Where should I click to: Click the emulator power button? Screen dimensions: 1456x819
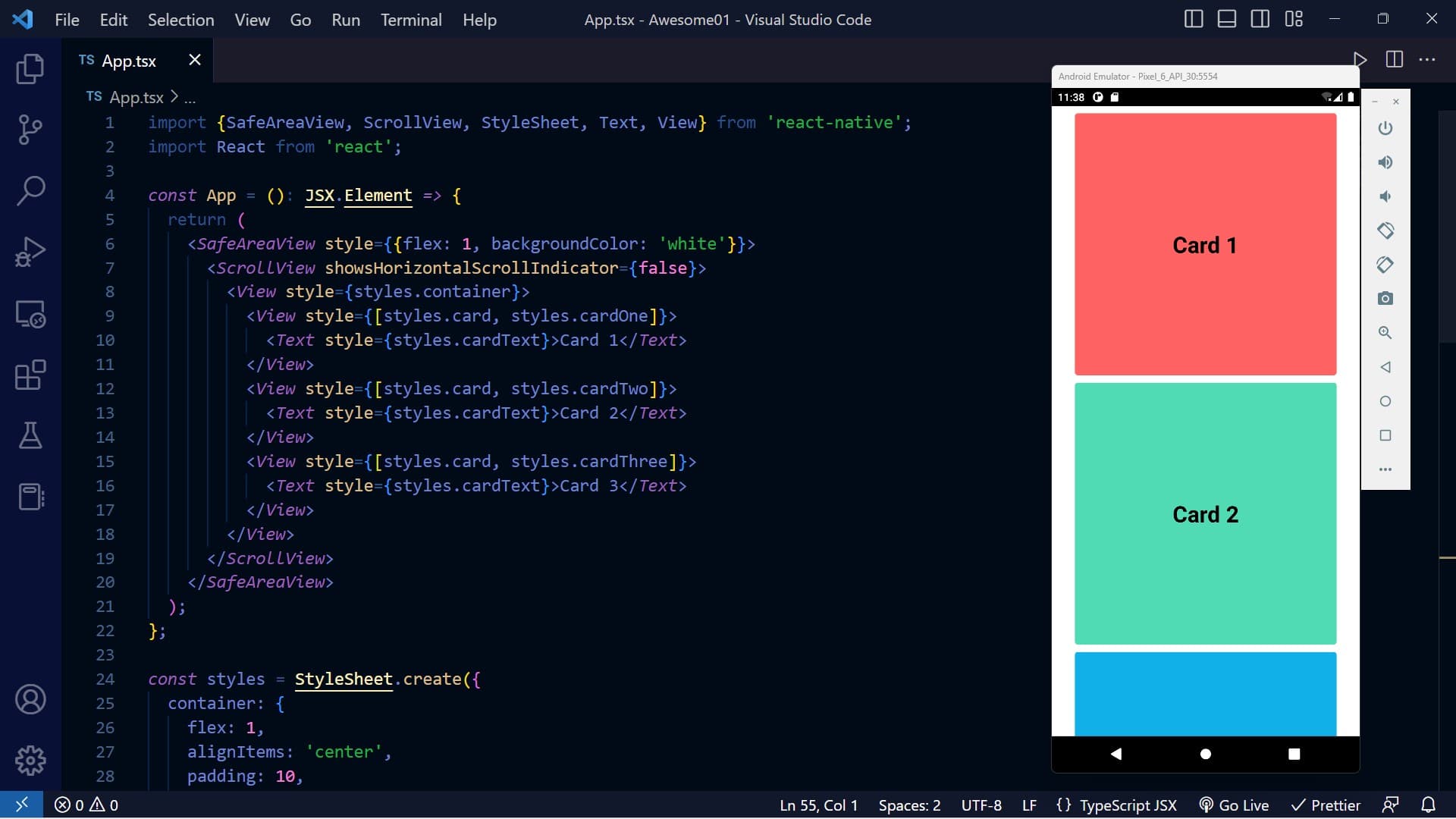[x=1385, y=128]
